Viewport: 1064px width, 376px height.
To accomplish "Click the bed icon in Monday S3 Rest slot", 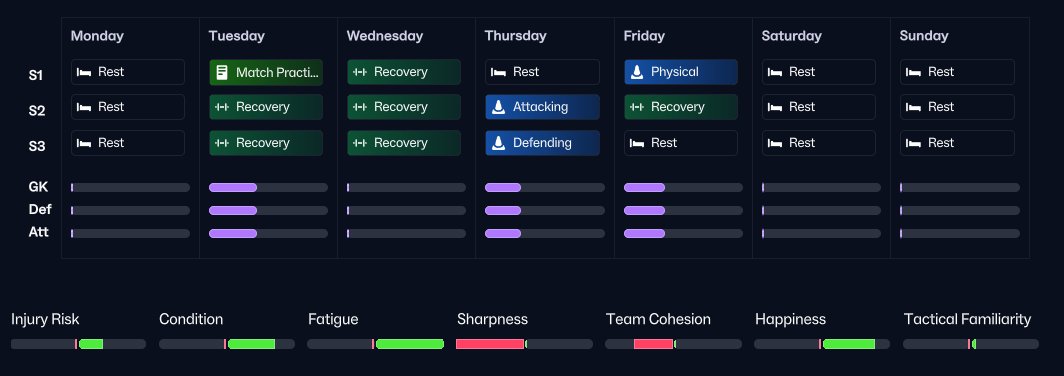I will tap(84, 143).
